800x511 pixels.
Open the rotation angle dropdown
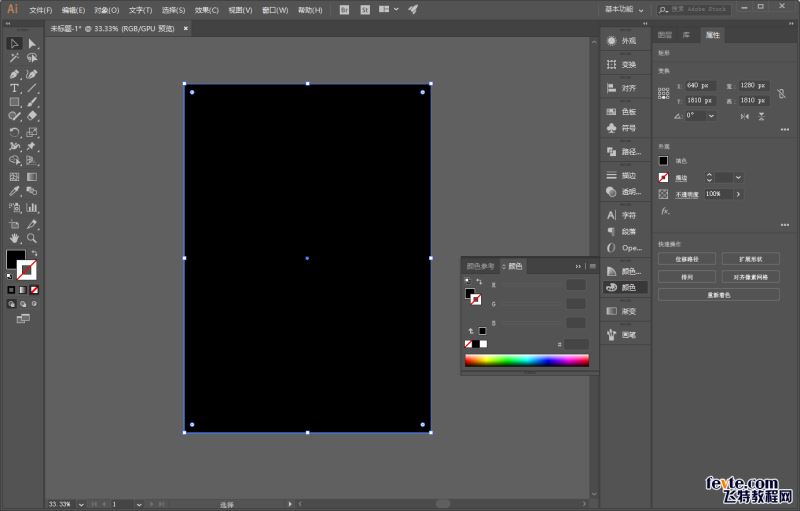(x=711, y=116)
